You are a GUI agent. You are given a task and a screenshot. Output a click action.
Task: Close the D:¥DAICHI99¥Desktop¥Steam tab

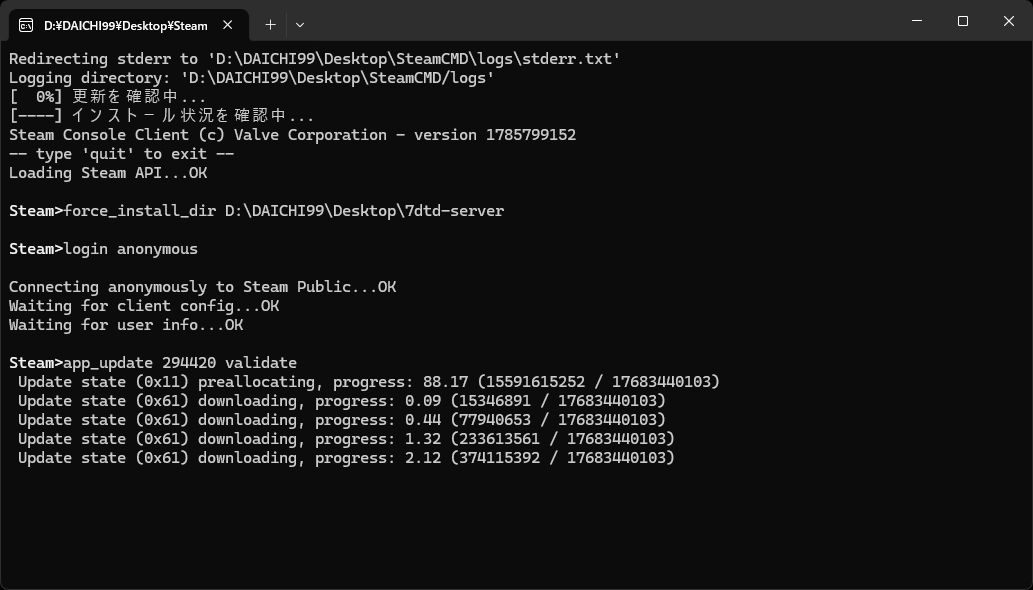(x=227, y=25)
